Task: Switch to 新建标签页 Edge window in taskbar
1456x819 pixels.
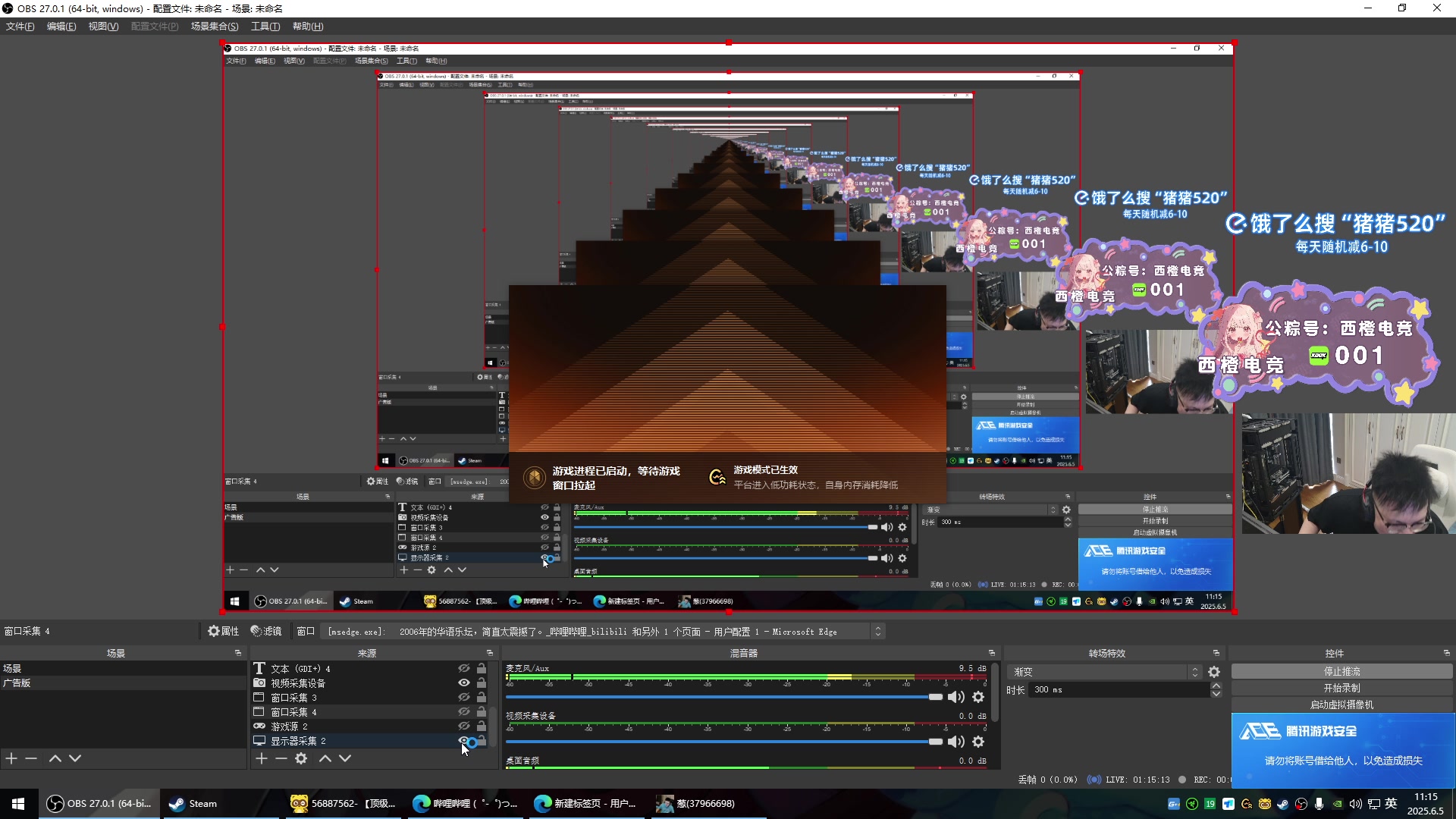Action: [587, 804]
